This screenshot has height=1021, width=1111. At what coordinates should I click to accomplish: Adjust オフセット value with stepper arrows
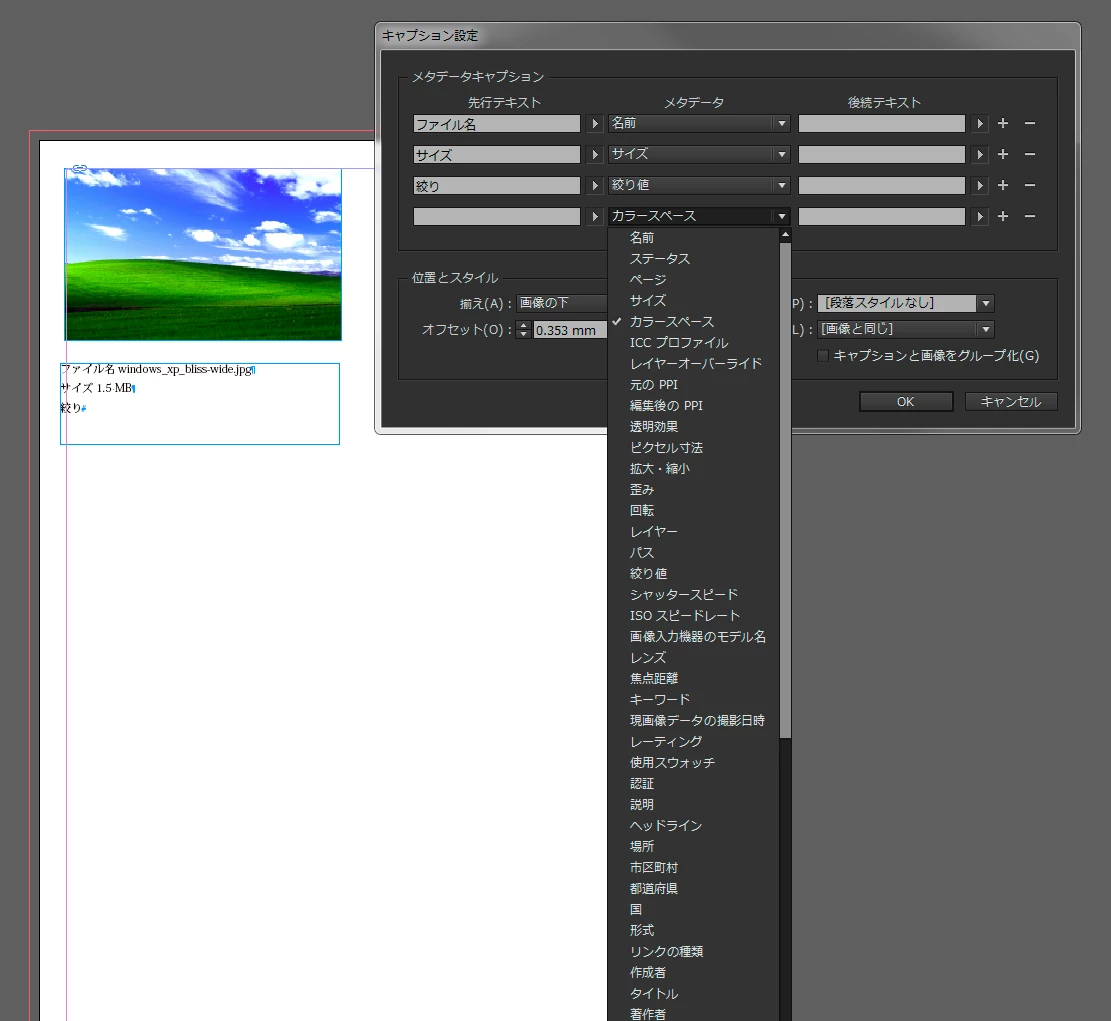click(523, 329)
